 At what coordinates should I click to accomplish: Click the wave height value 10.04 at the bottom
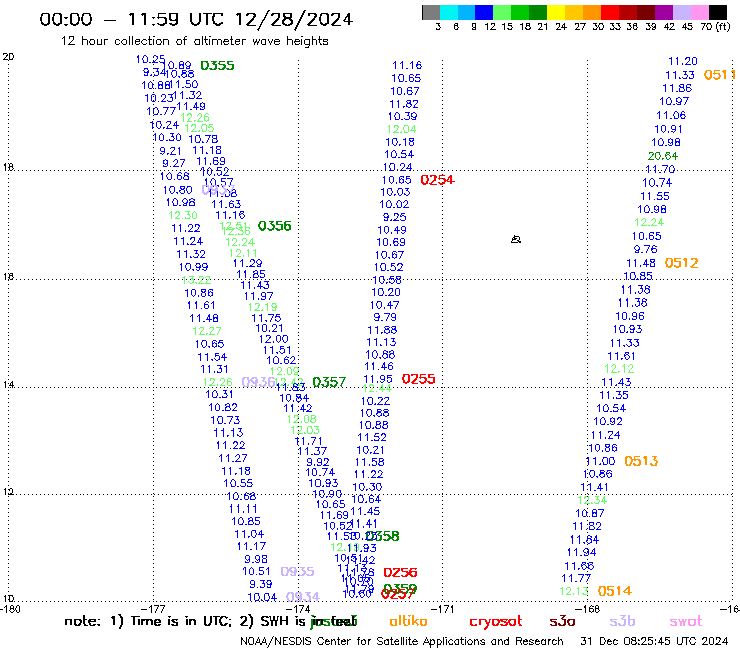[x=262, y=597]
